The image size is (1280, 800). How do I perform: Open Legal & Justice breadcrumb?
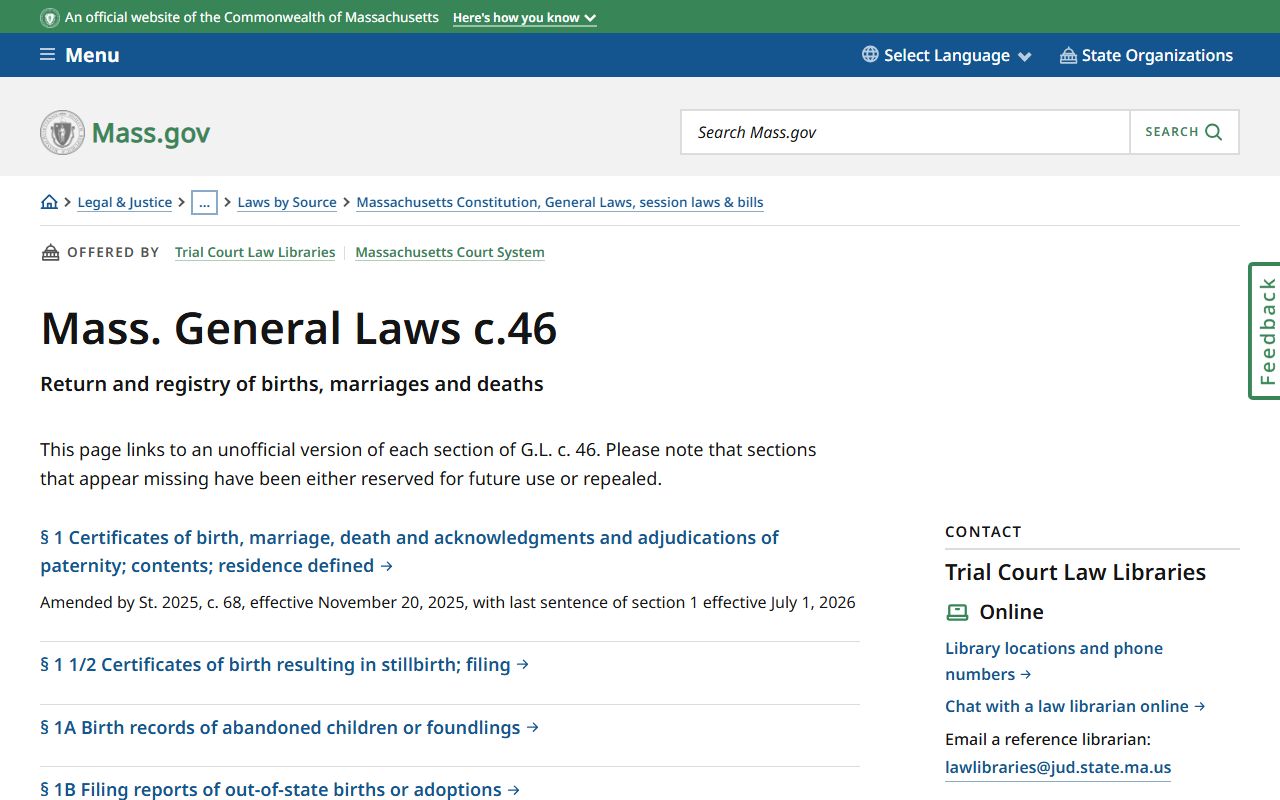pyautogui.click(x=125, y=202)
